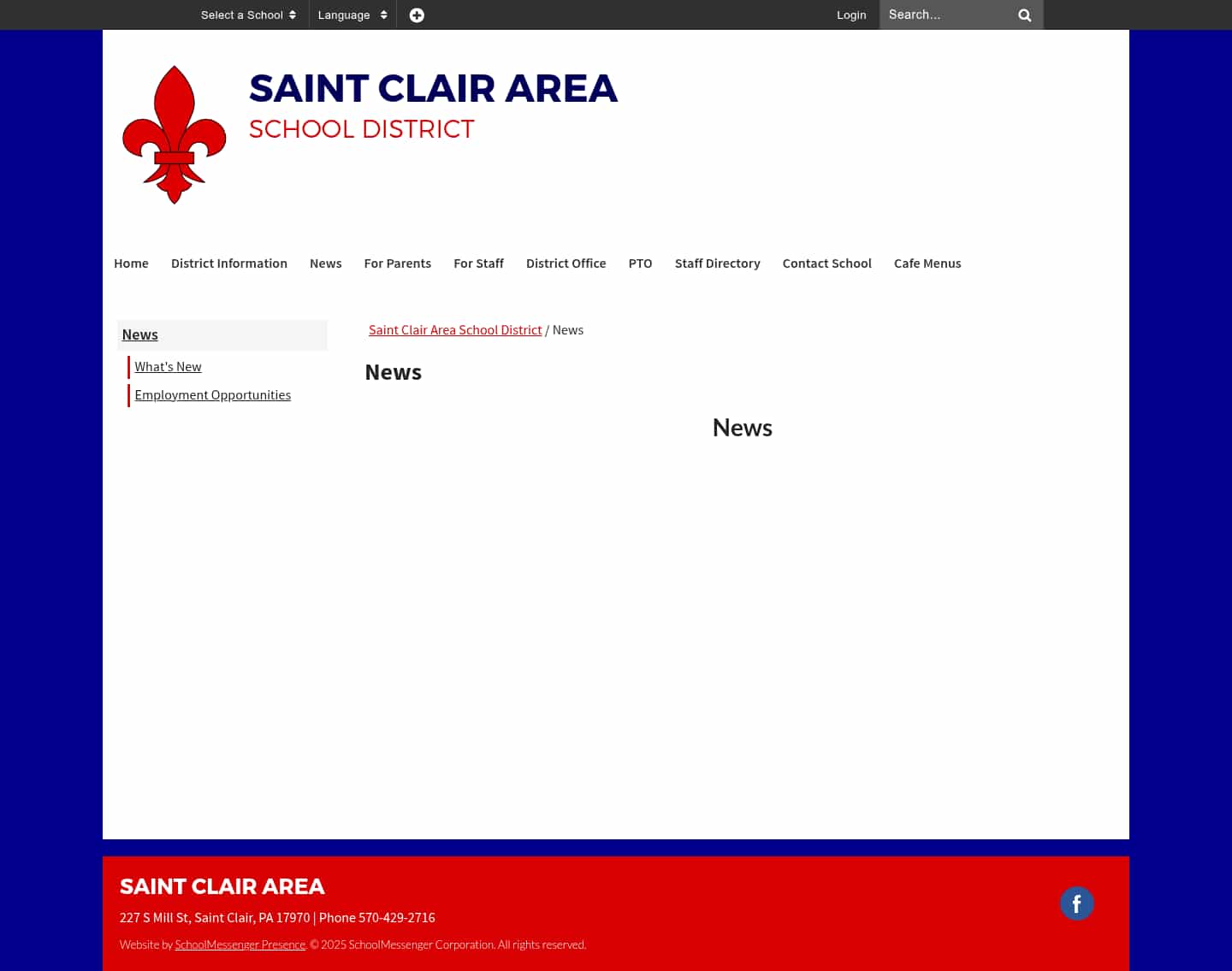1232x971 pixels.
Task: Click the fleur-de-lis district logo
Action: pyautogui.click(x=174, y=134)
